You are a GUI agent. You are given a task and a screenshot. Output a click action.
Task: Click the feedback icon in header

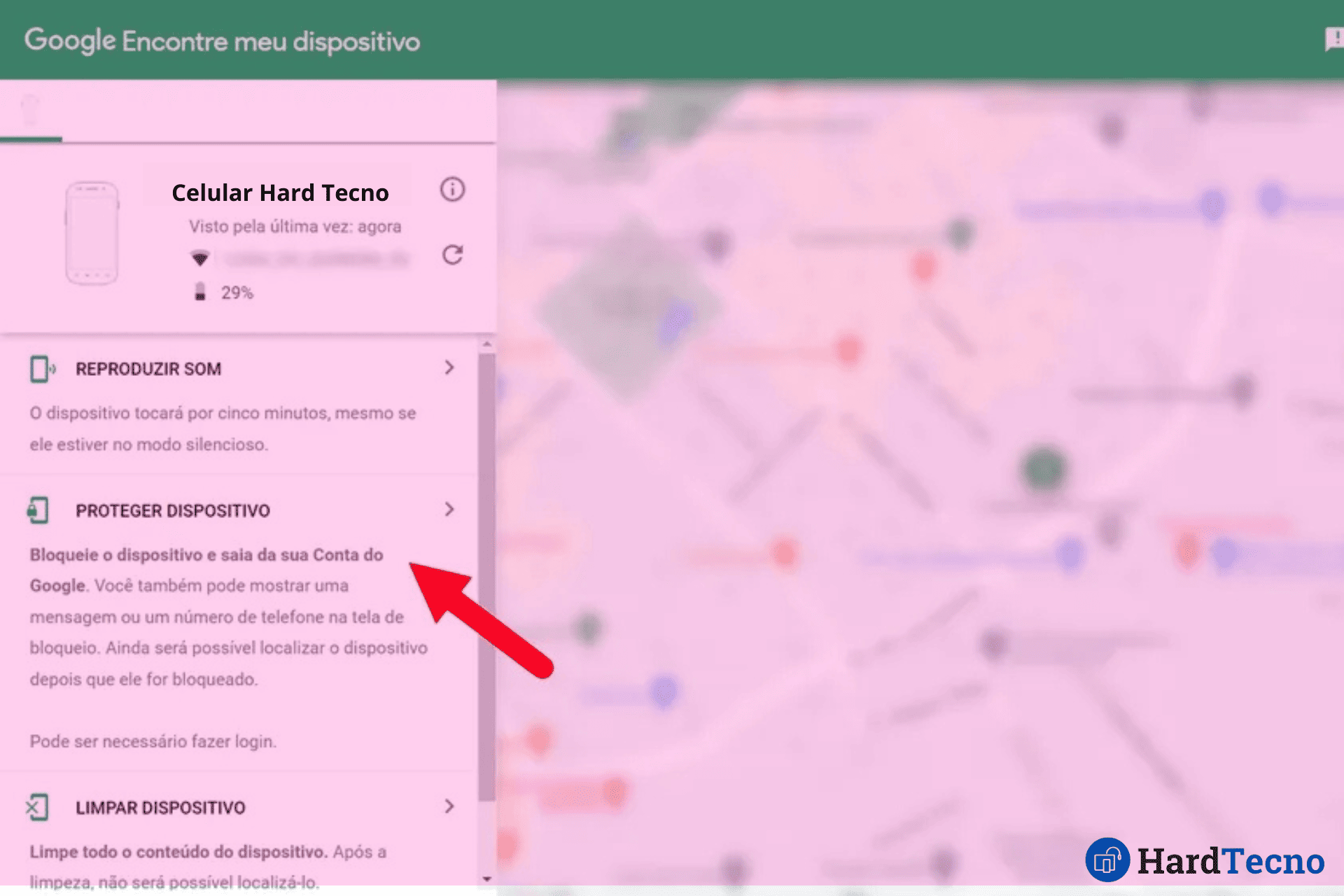pos(1334,39)
